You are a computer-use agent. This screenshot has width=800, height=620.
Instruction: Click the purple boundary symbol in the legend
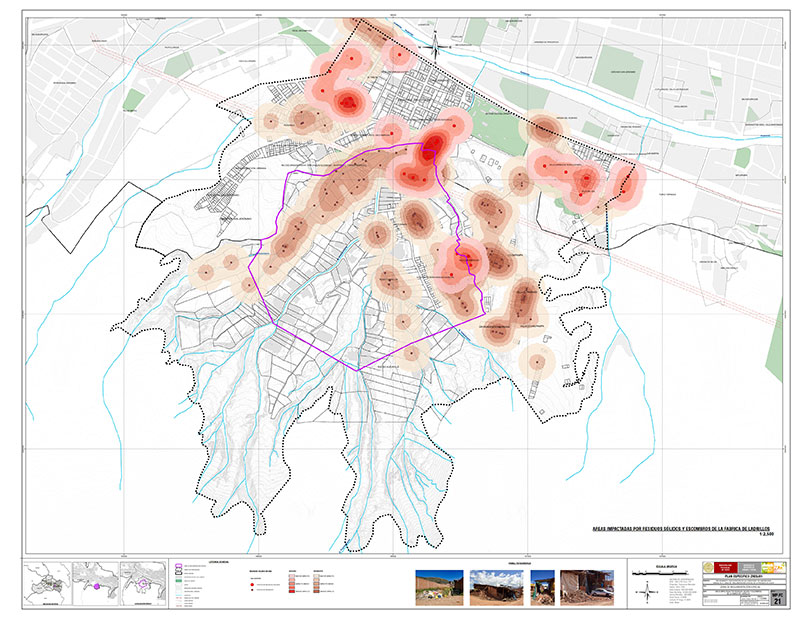(x=179, y=566)
